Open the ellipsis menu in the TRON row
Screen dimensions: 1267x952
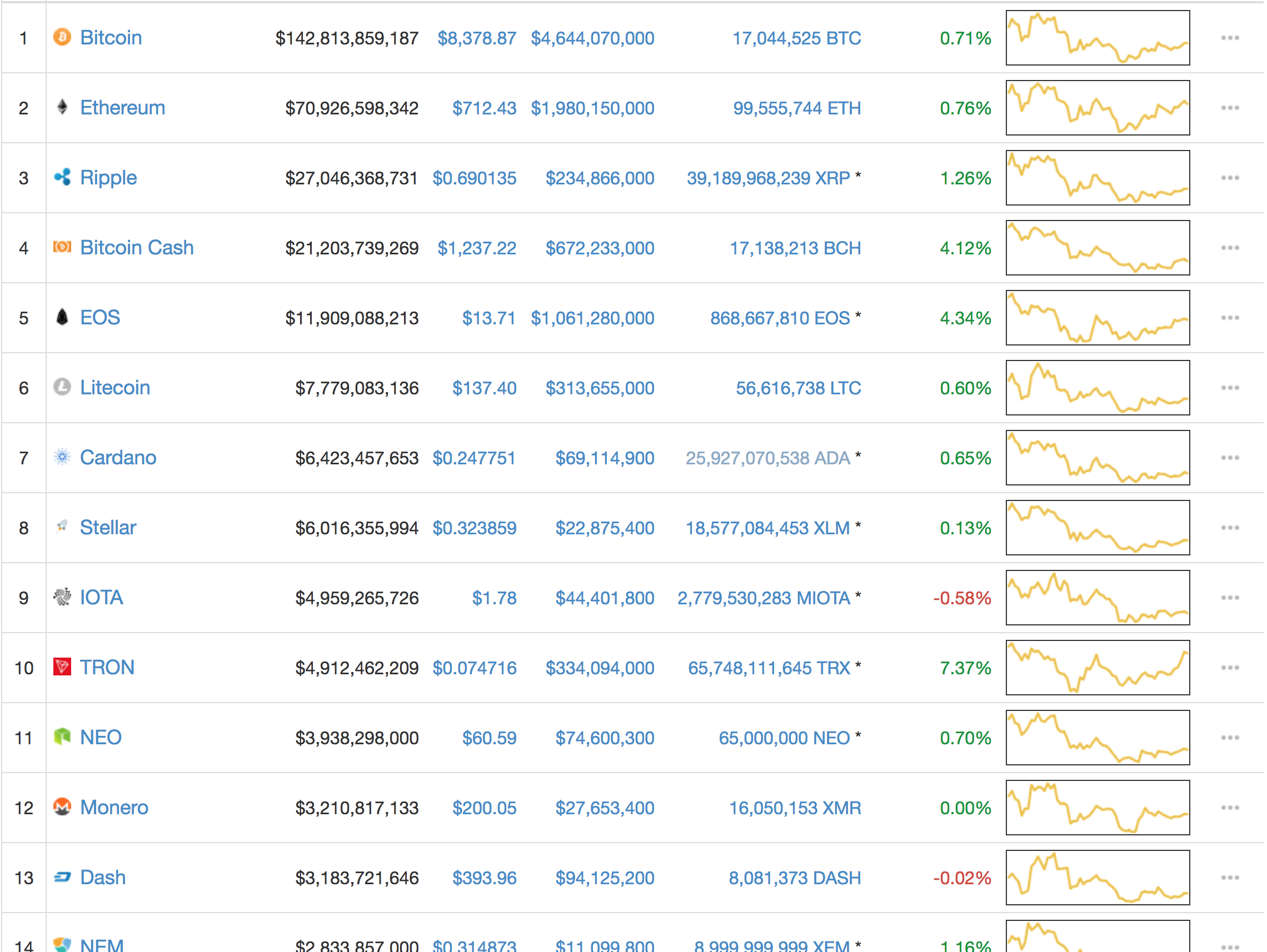pos(1229,668)
